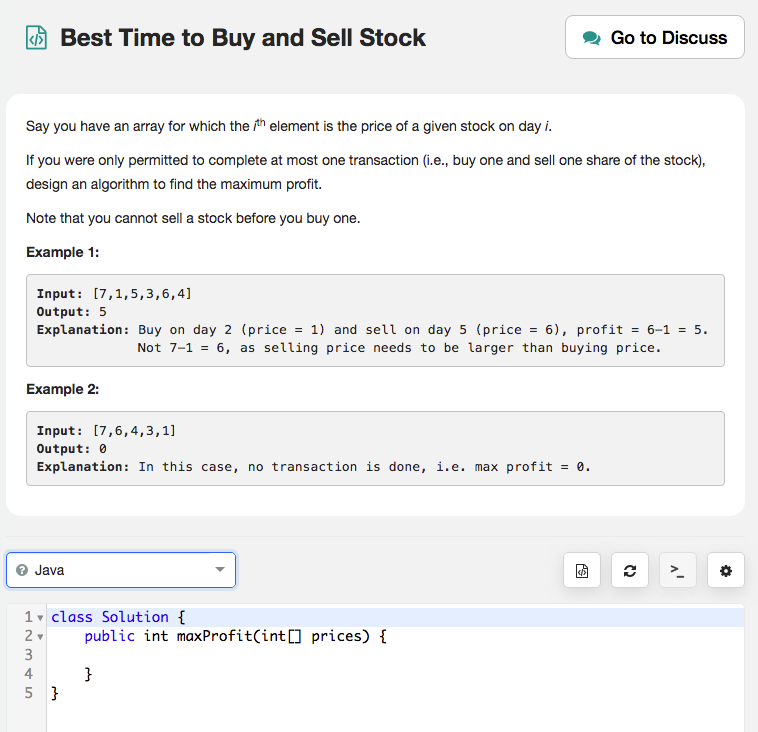
Task: Click the chat bubble icon in Go to Discuss
Action: click(x=592, y=38)
